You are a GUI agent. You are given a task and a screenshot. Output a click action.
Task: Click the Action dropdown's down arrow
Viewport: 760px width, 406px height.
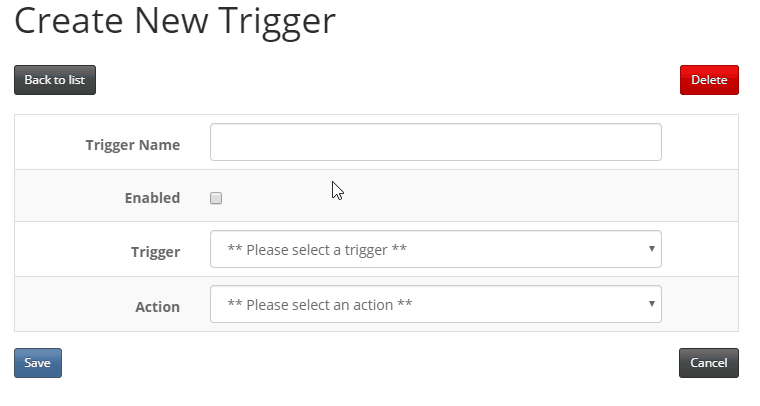tap(651, 304)
